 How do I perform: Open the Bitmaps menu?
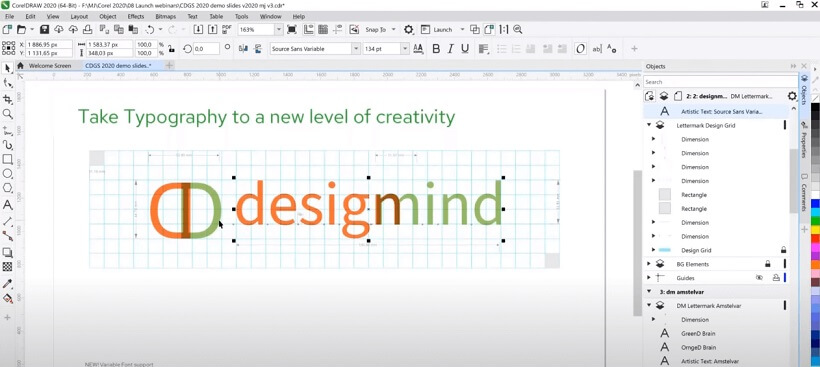[x=166, y=16]
